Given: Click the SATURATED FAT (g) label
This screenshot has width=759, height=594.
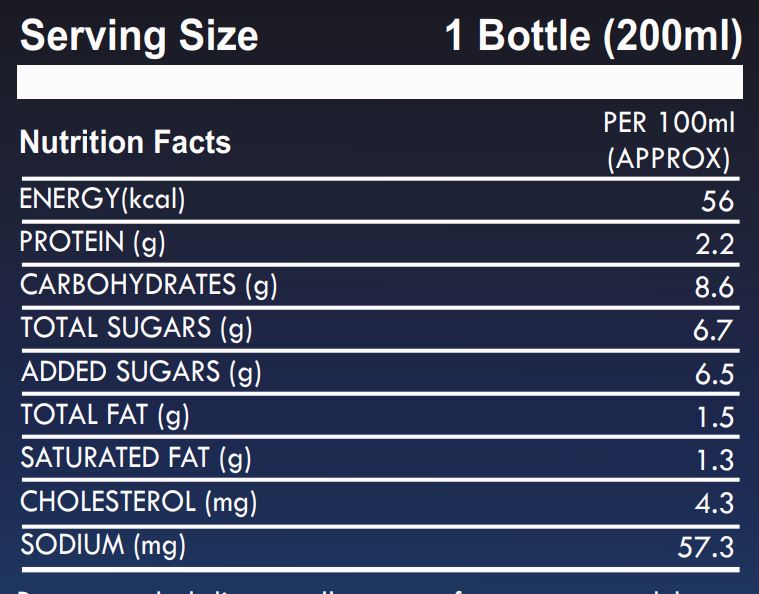Looking at the screenshot, I should pos(136,459).
